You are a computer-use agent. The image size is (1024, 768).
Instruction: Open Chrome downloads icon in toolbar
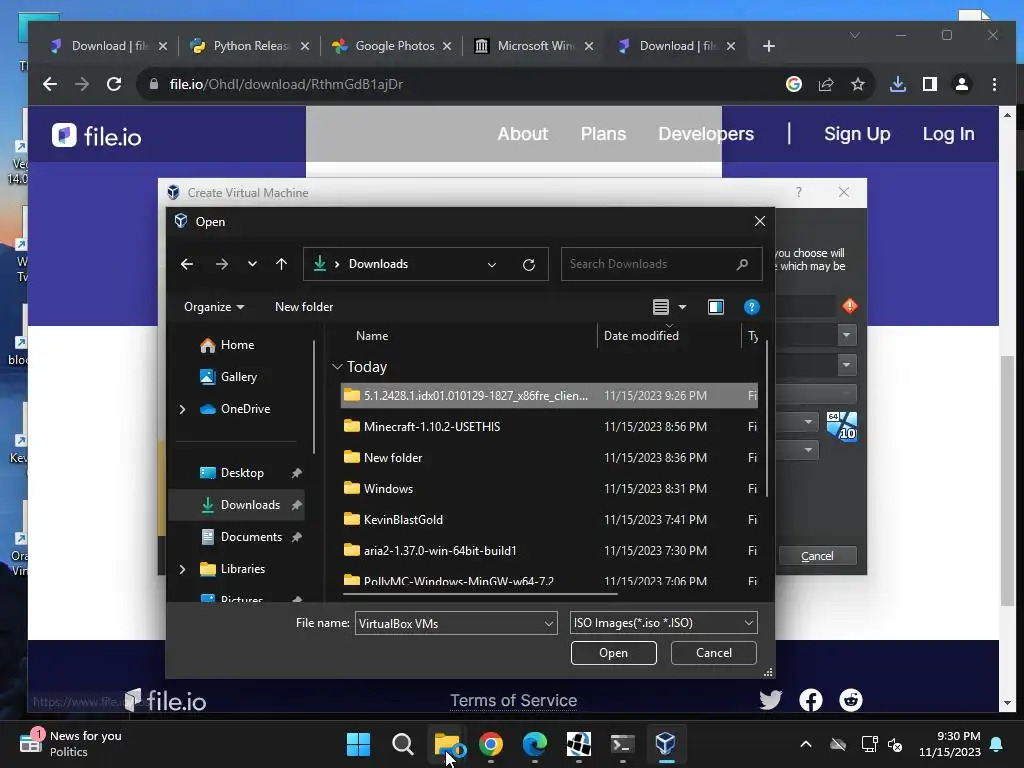[898, 84]
